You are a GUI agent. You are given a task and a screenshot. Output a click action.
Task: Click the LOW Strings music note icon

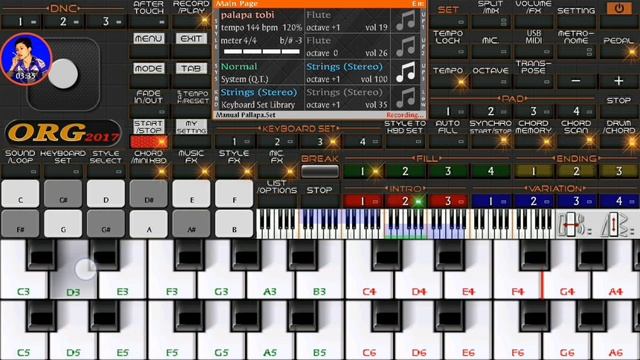coord(405,98)
